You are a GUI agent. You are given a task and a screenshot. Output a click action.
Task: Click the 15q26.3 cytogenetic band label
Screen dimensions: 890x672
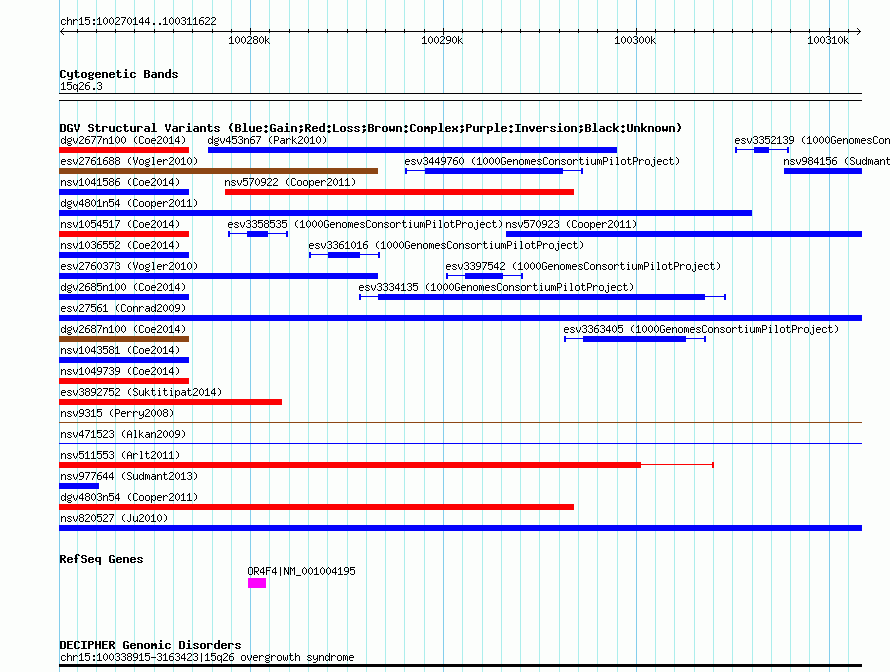click(81, 86)
